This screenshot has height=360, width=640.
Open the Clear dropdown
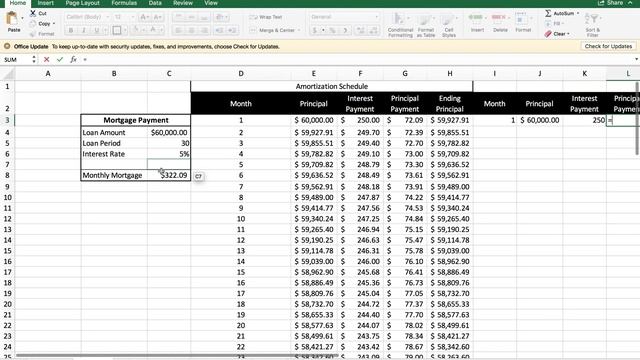pyautogui.click(x=558, y=34)
